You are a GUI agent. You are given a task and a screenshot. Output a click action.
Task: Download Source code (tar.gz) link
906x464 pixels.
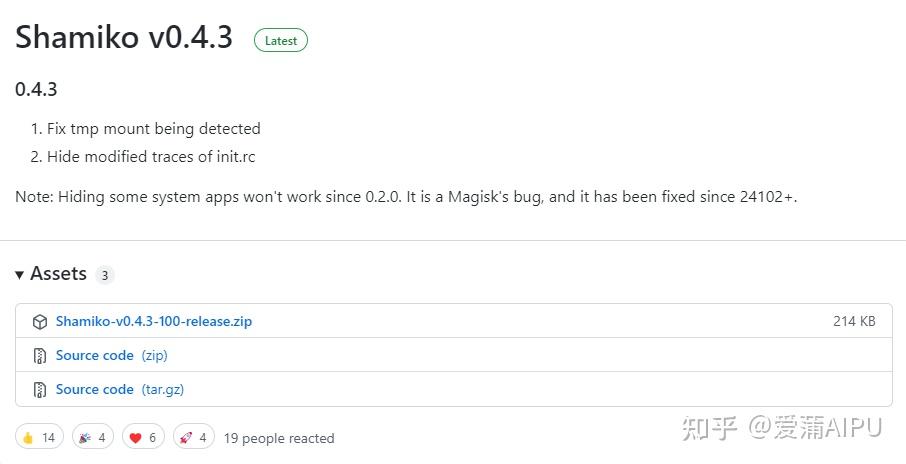click(95, 390)
